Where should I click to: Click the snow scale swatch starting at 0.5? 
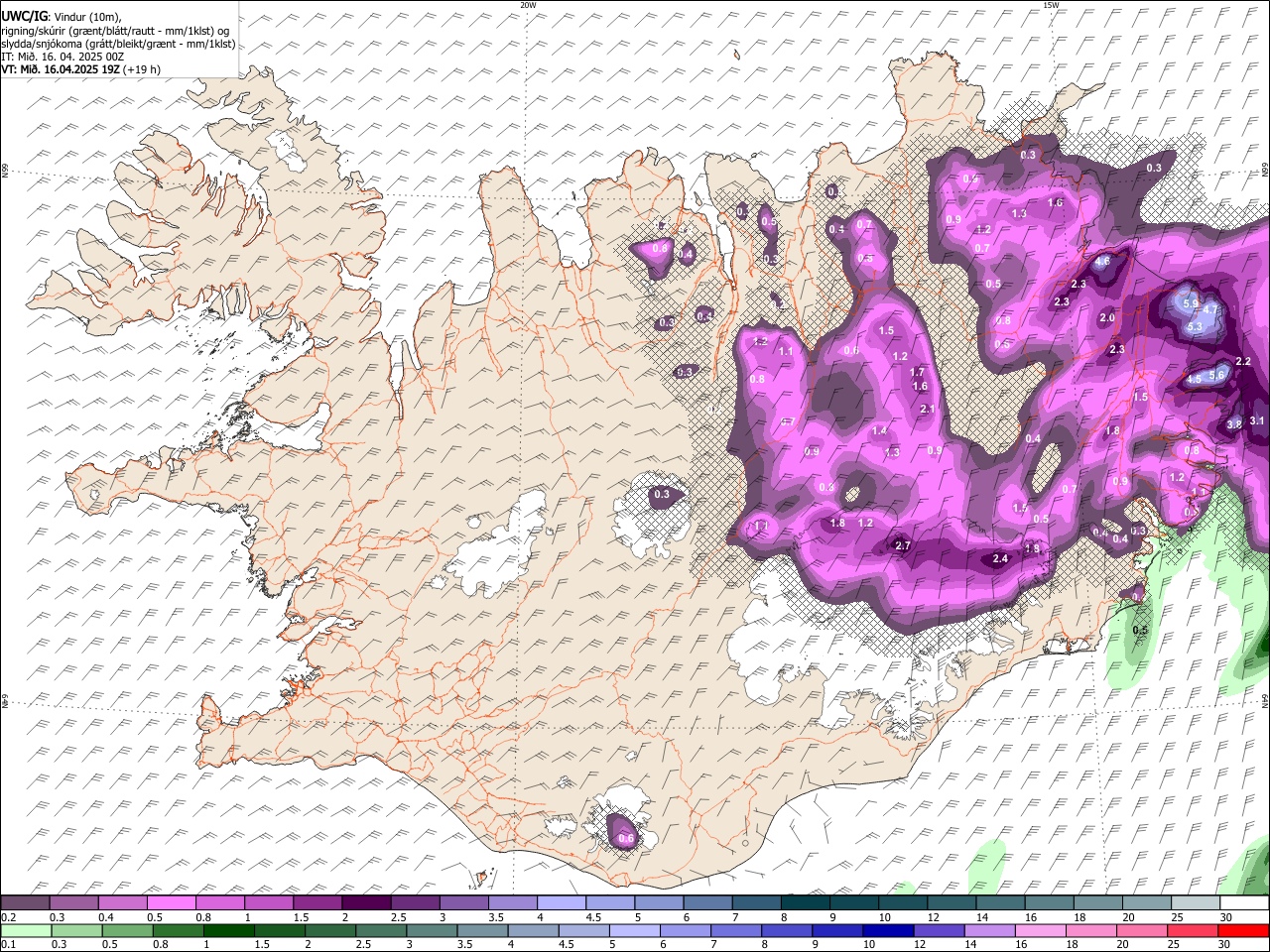171,903
